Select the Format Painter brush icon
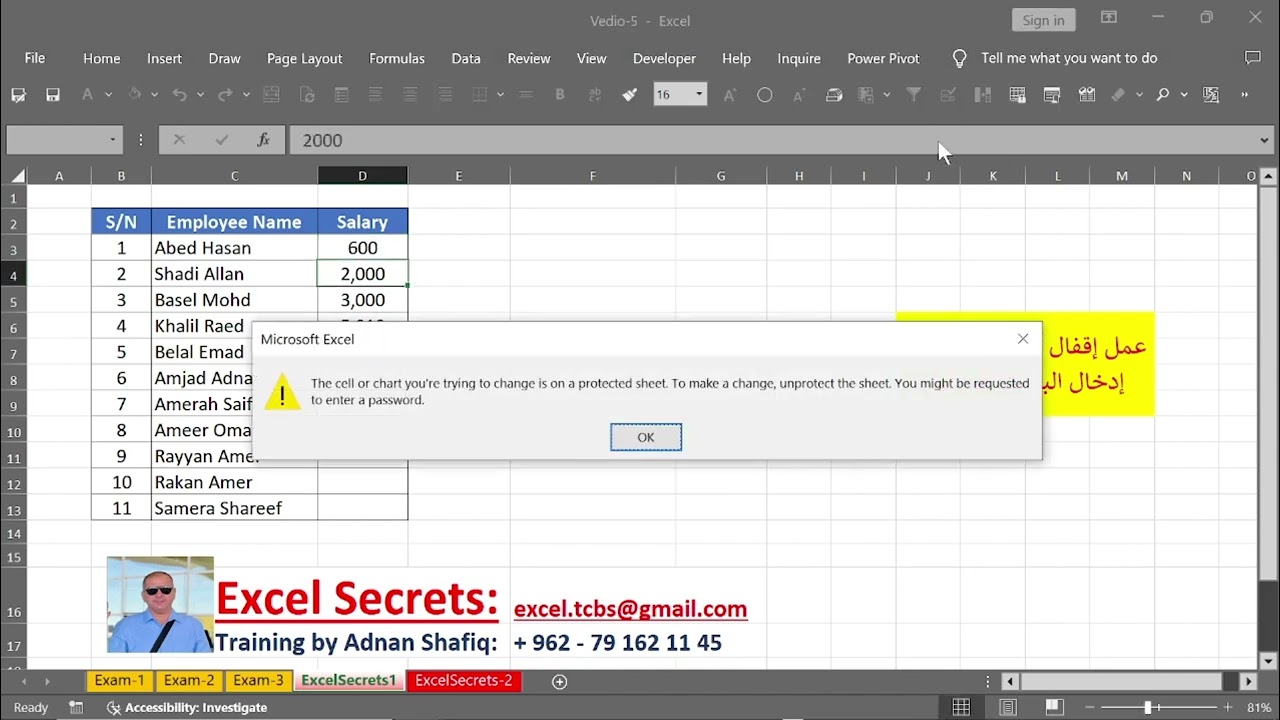The height and width of the screenshot is (720, 1280). pyautogui.click(x=629, y=95)
